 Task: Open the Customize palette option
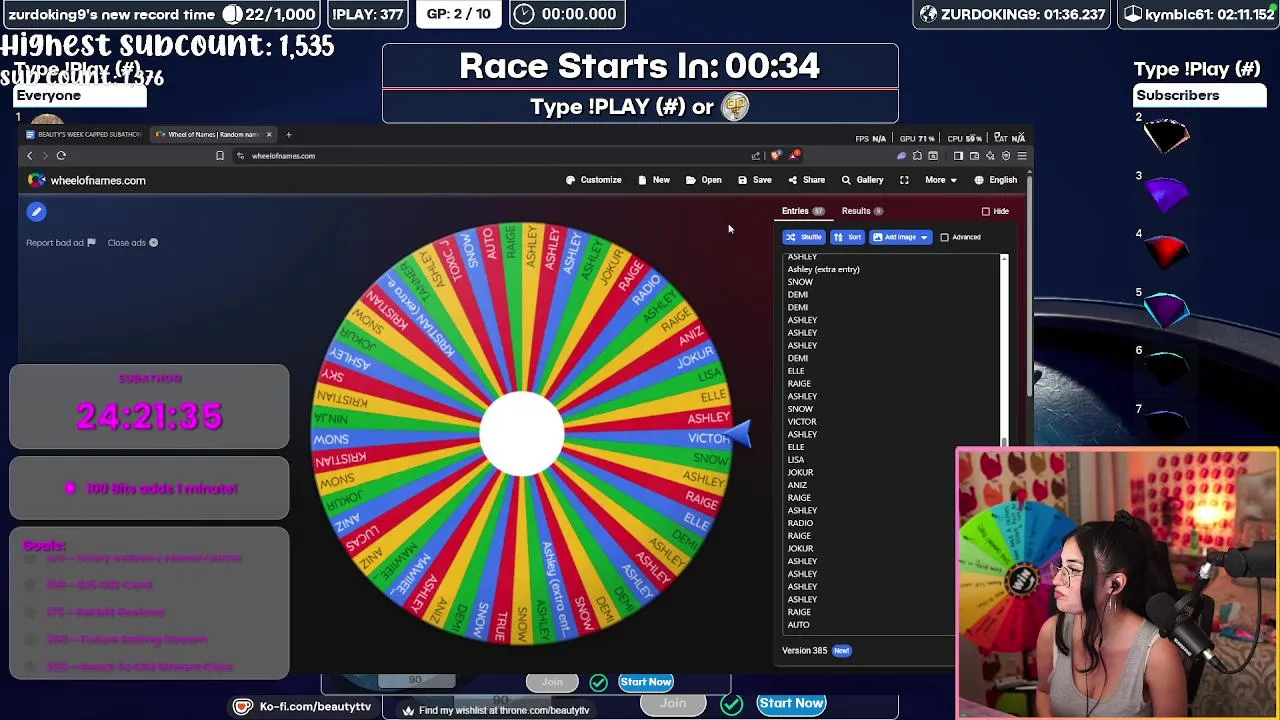click(x=594, y=180)
